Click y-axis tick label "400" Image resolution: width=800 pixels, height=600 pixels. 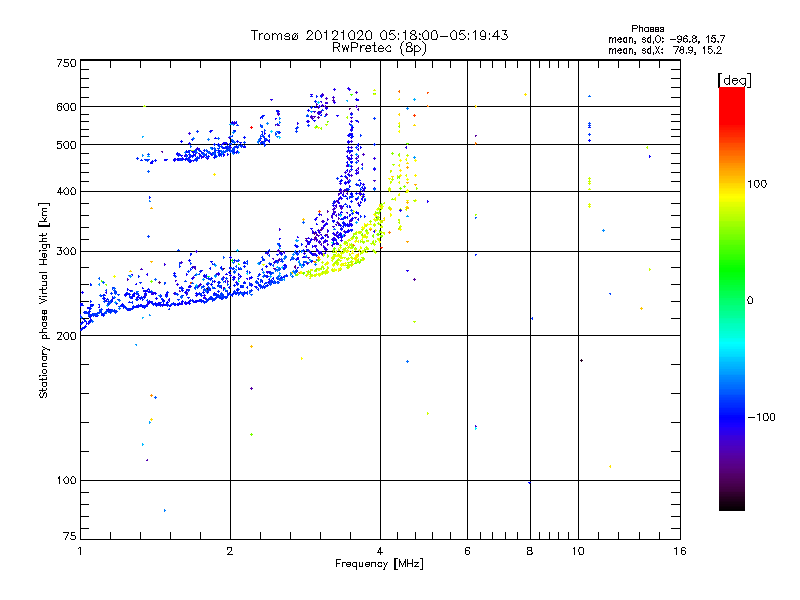(x=66, y=192)
